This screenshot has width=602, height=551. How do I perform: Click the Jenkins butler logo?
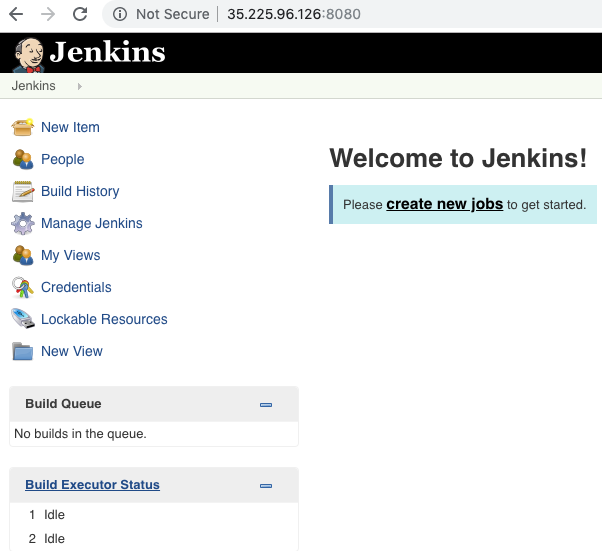(28, 53)
